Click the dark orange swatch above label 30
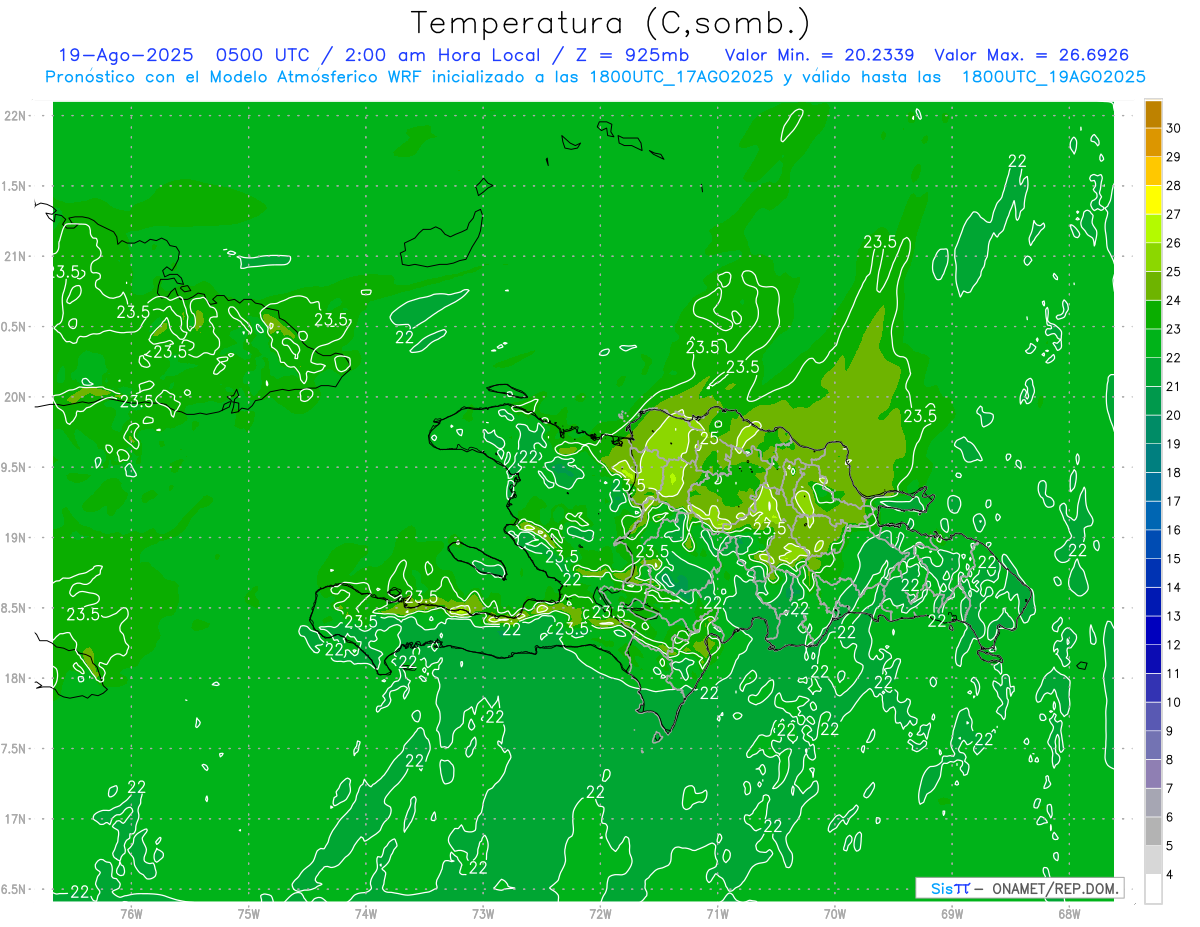The width and height of the screenshot is (1200, 927). tap(1153, 114)
